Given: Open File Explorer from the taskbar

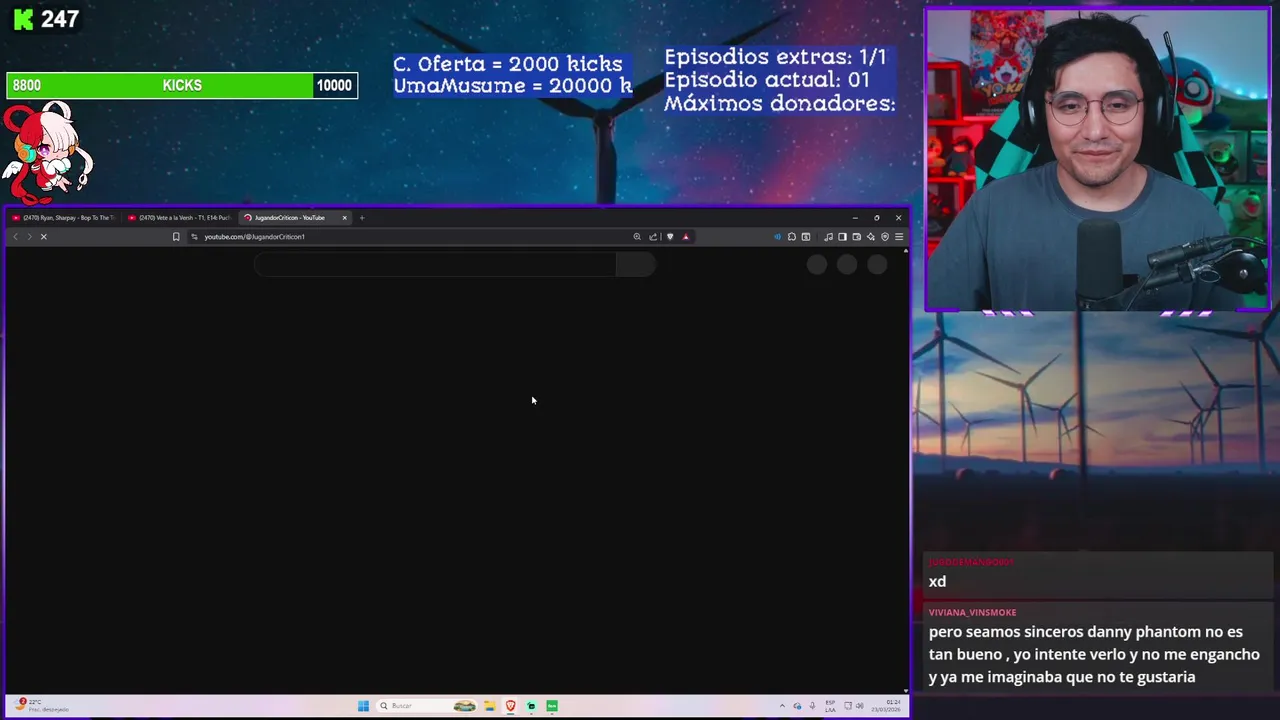Looking at the screenshot, I should [x=489, y=706].
